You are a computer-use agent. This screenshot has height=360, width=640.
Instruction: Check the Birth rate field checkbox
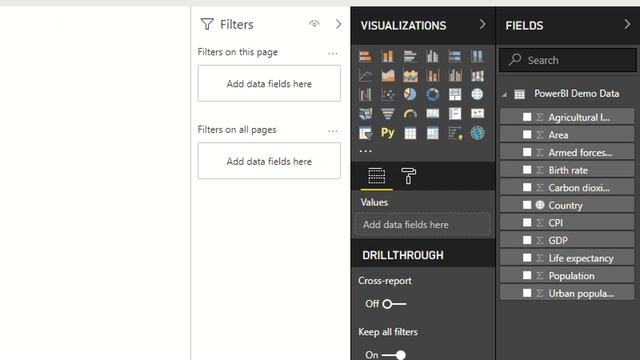click(527, 170)
